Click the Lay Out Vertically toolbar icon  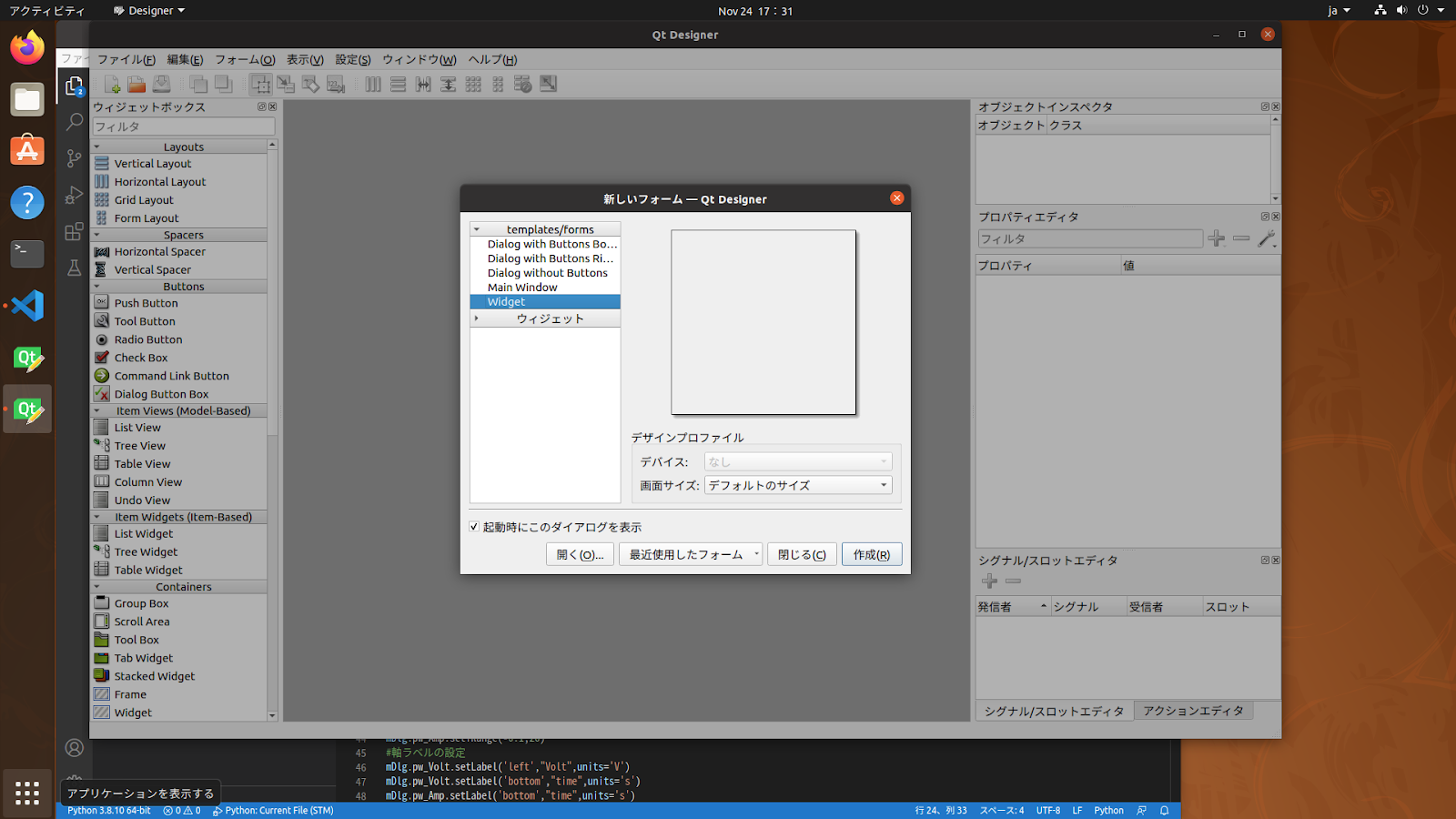(398, 85)
